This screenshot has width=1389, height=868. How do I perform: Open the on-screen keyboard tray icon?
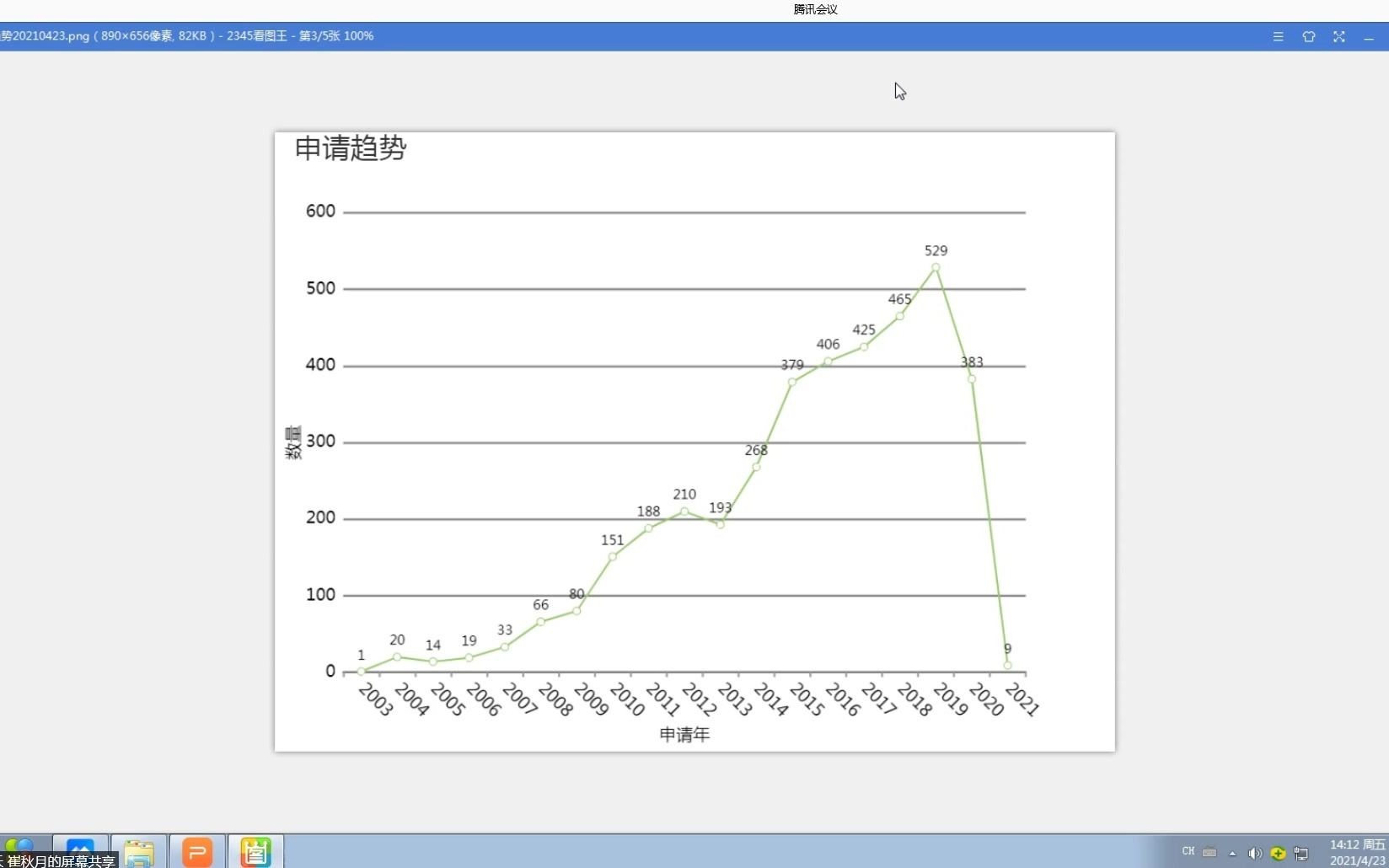1209,852
